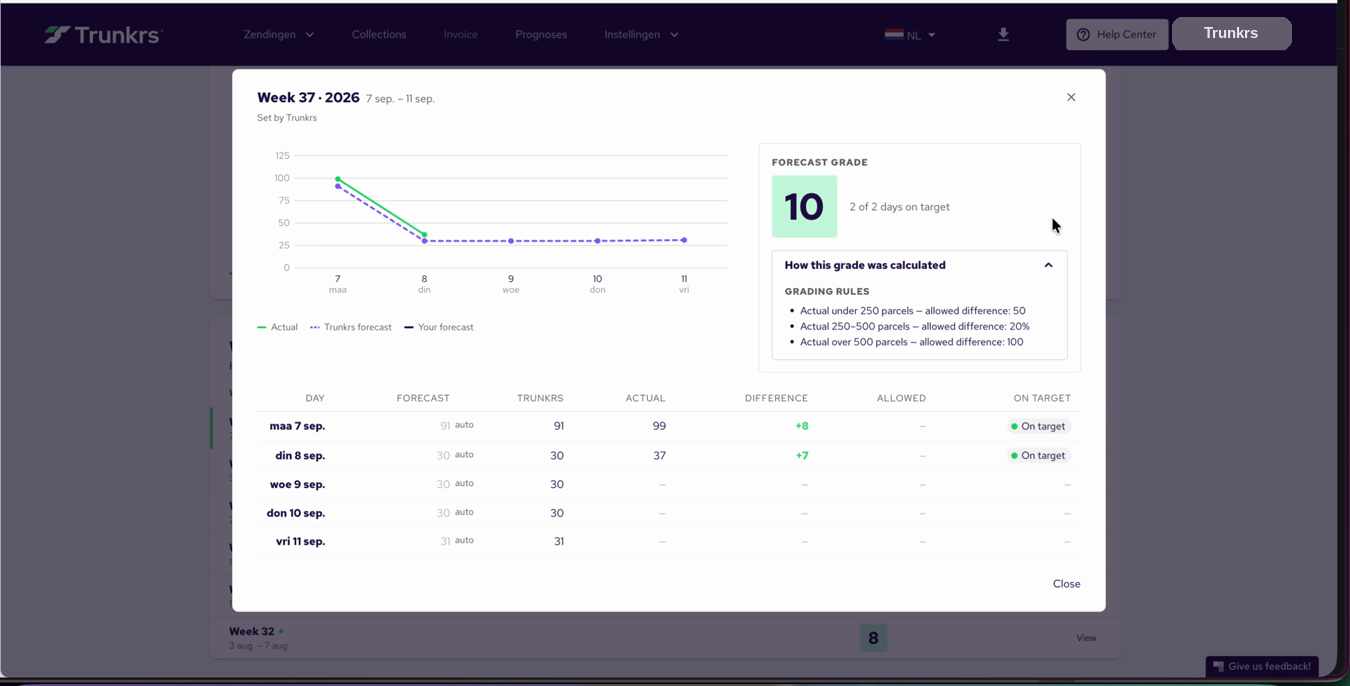Toggle the Your forecast legend entry

pyautogui.click(x=439, y=327)
